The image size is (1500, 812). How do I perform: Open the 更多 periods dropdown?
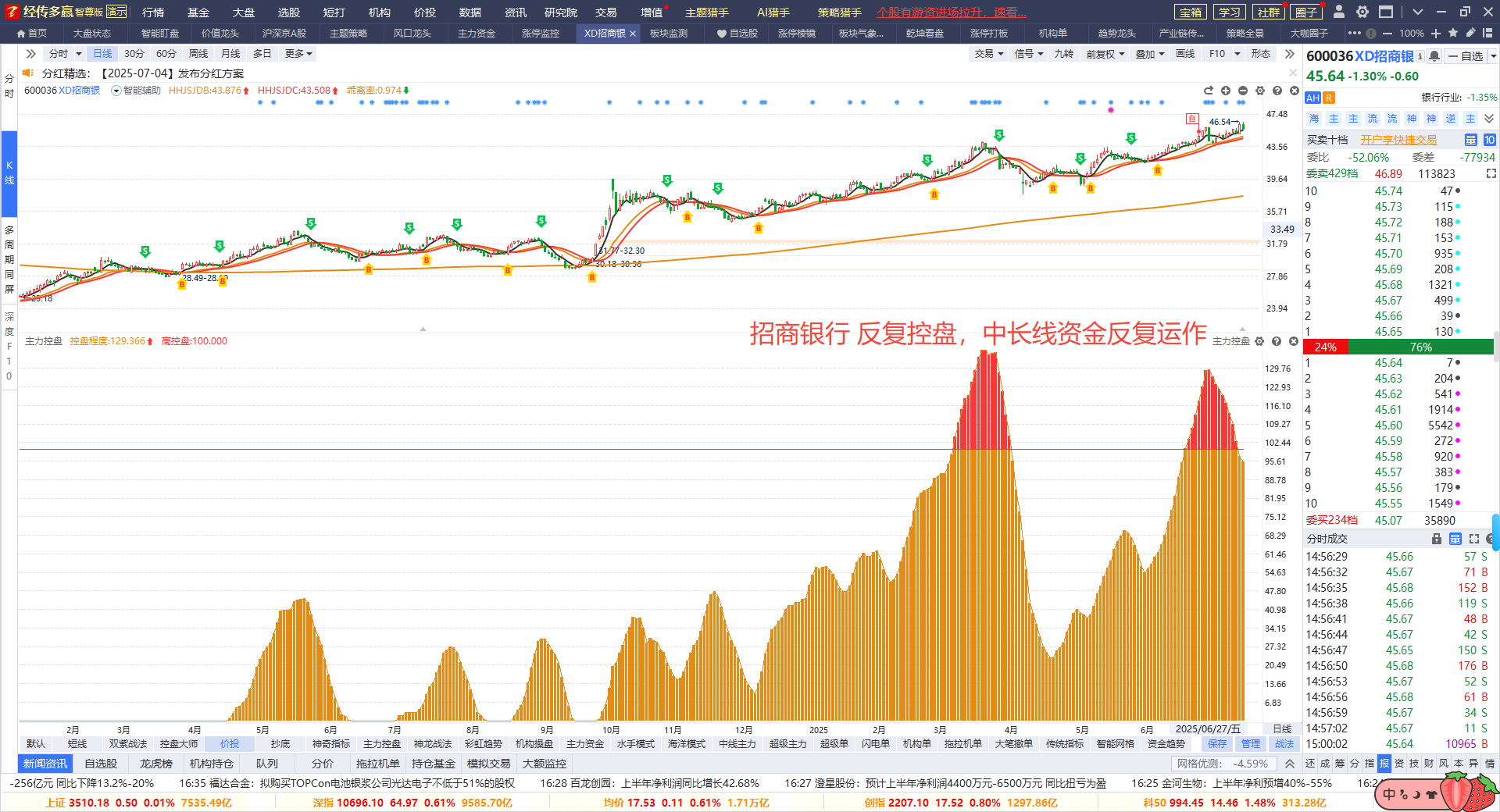tap(298, 54)
